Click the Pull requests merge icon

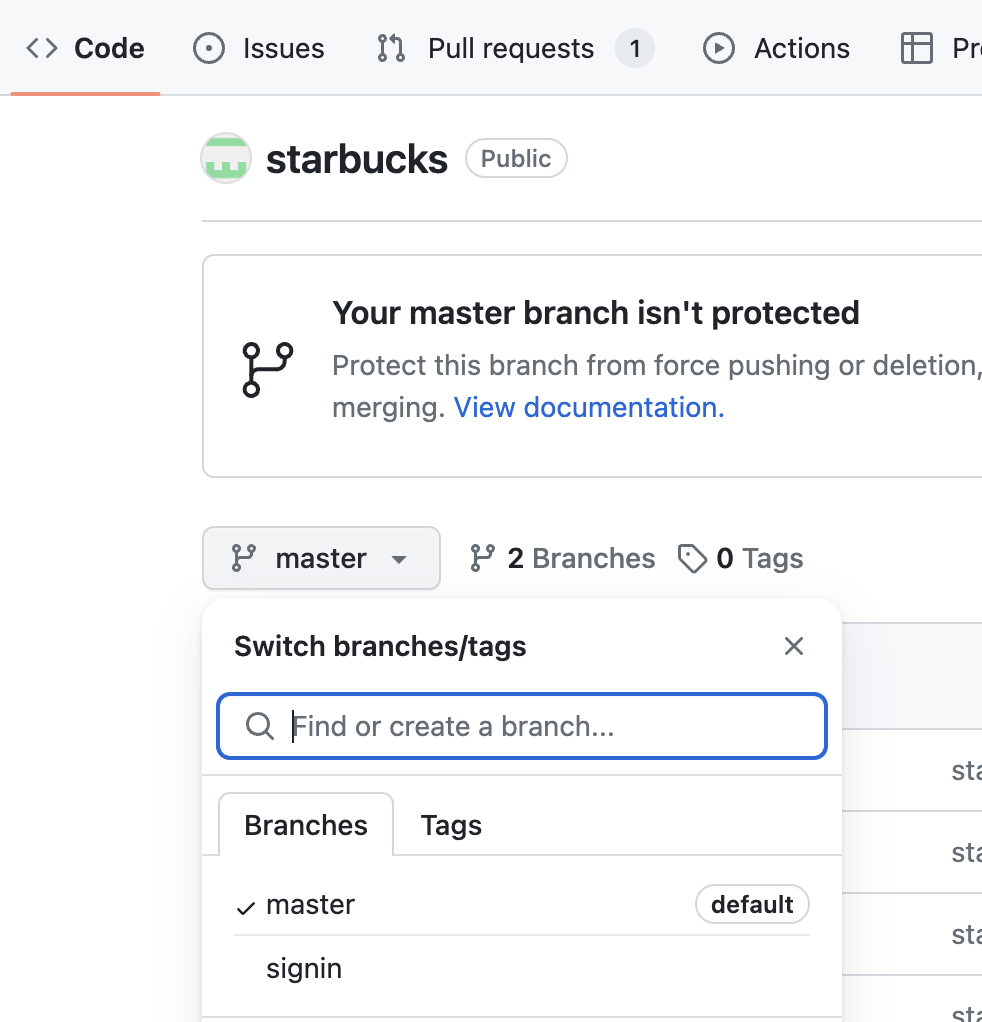click(x=391, y=49)
